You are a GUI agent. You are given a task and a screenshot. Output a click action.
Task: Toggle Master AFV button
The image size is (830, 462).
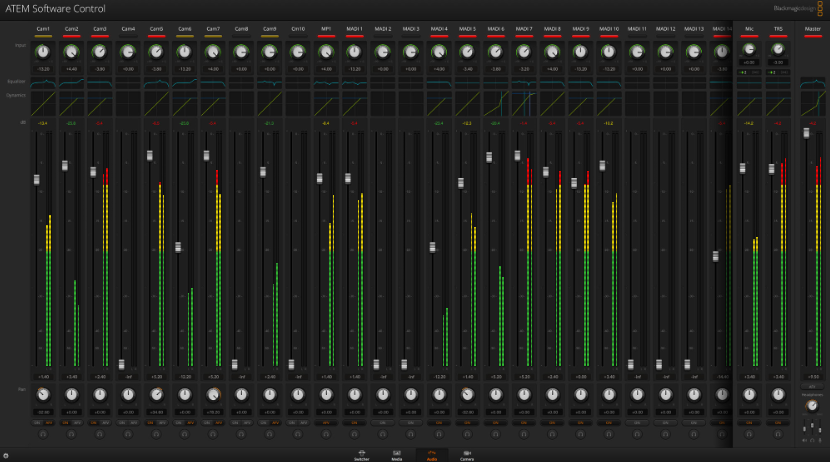click(x=813, y=387)
